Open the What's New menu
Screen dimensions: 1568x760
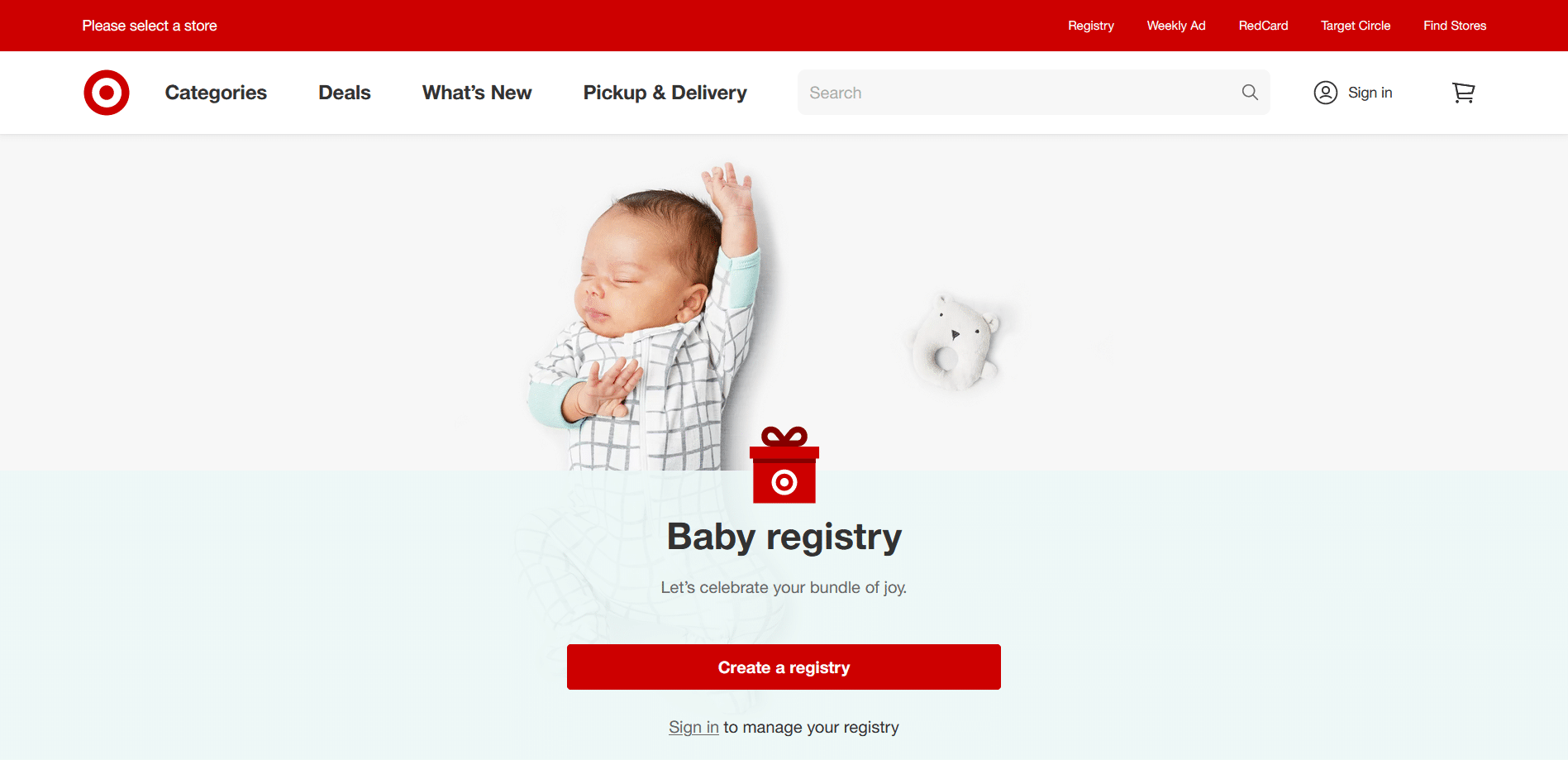(477, 93)
